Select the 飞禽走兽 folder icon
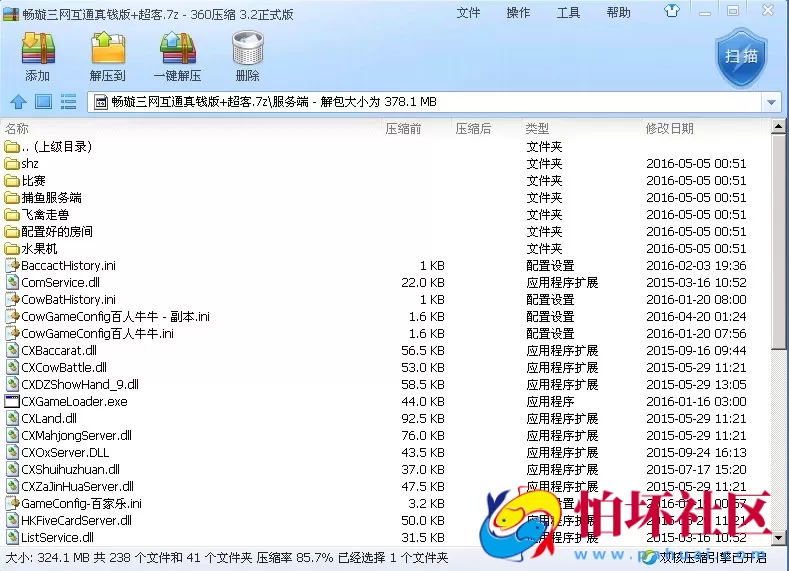 12,215
